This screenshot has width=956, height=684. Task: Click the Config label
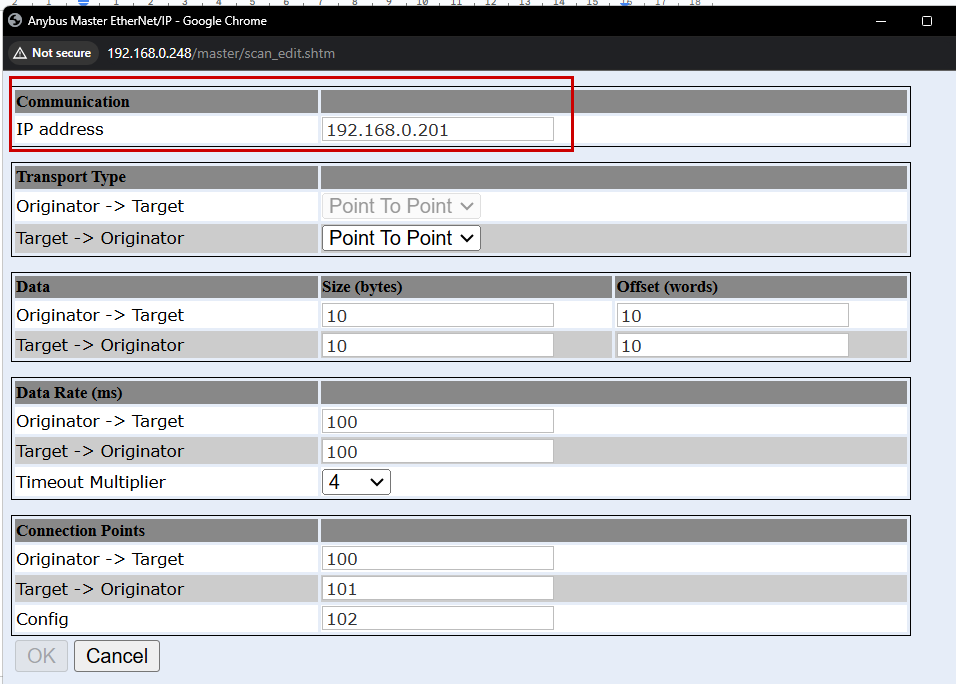click(x=42, y=619)
